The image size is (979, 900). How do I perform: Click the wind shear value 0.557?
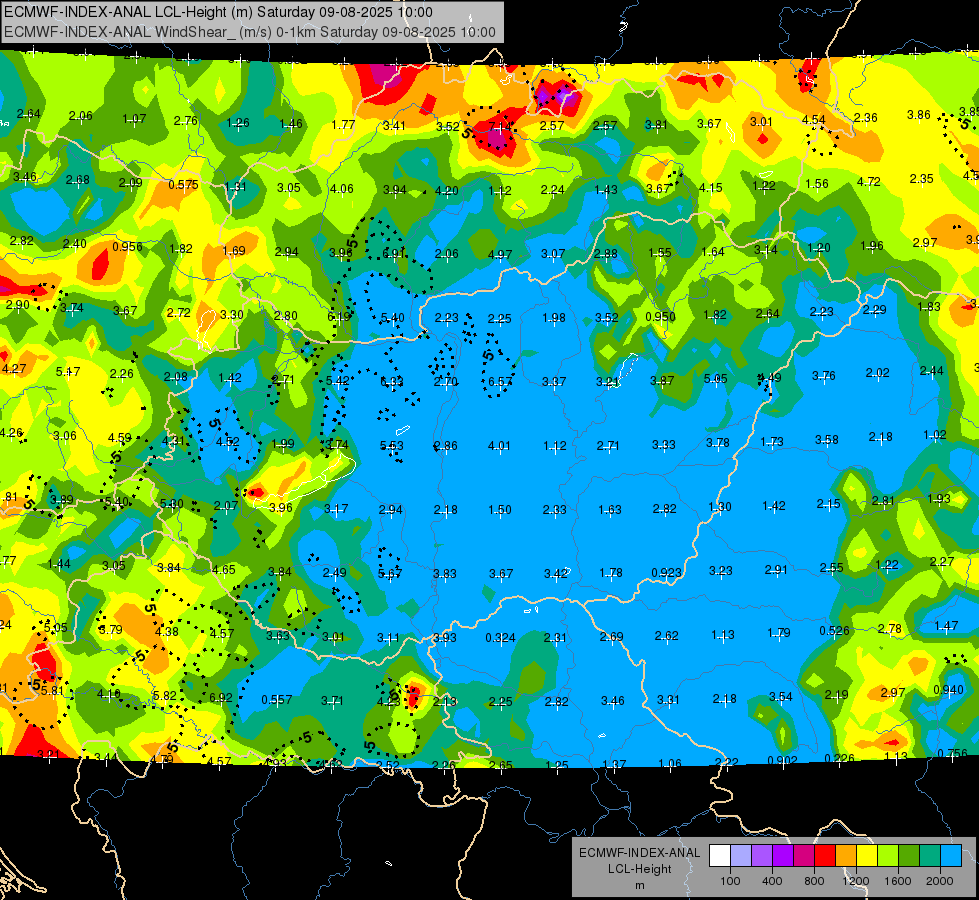click(277, 700)
